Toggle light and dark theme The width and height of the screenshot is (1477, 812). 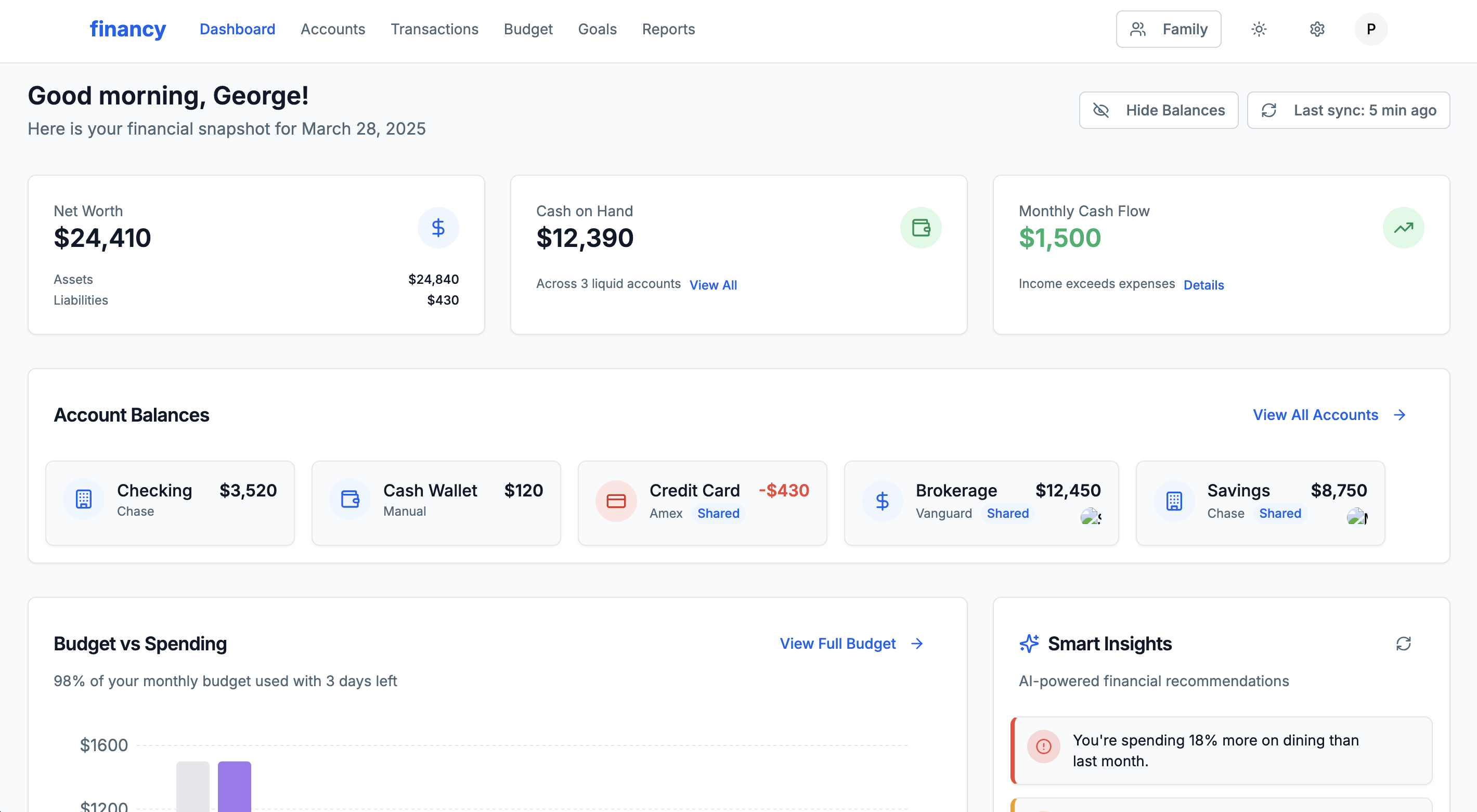pyautogui.click(x=1259, y=29)
